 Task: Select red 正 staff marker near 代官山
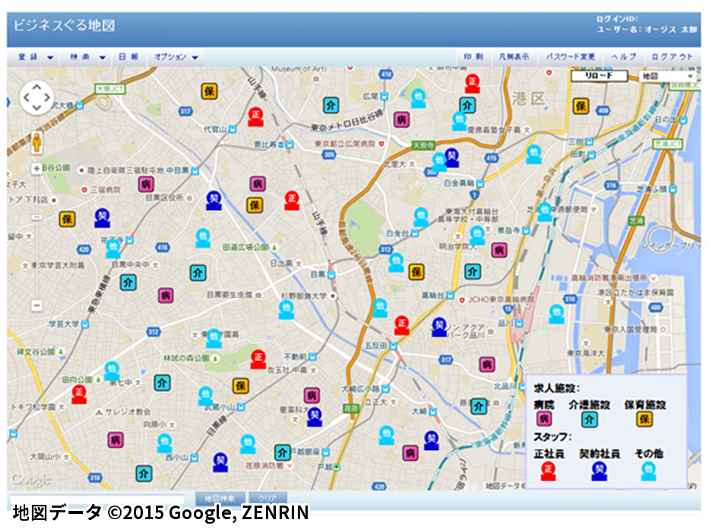[256, 117]
